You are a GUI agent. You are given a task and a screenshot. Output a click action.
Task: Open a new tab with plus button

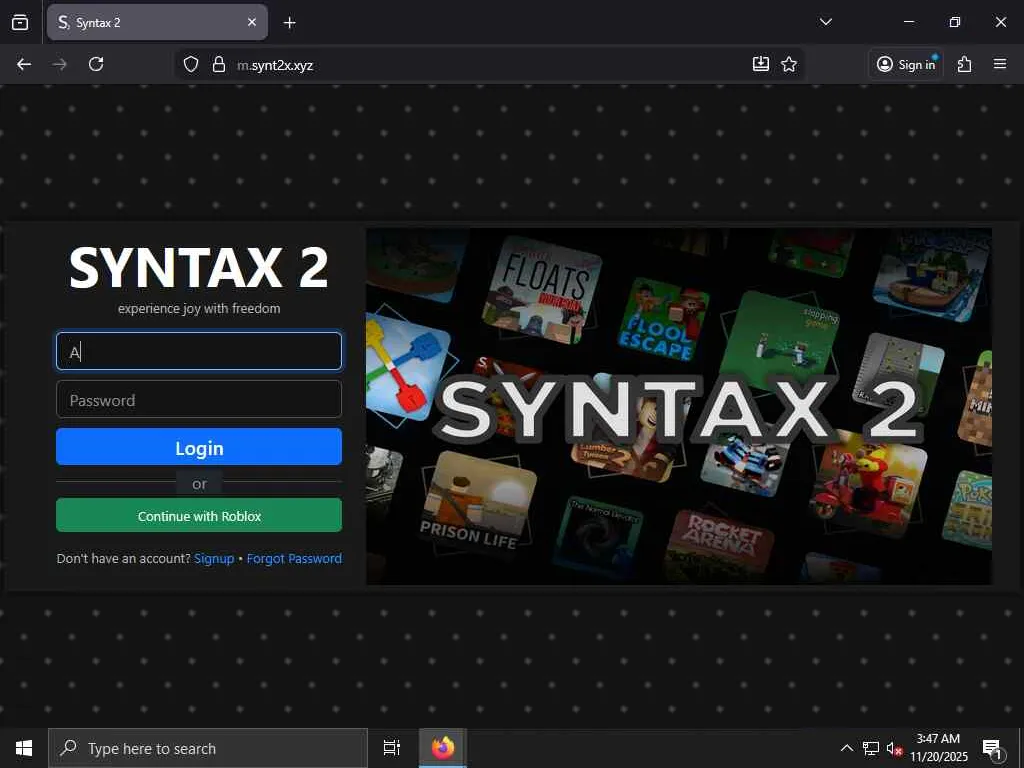coord(289,23)
